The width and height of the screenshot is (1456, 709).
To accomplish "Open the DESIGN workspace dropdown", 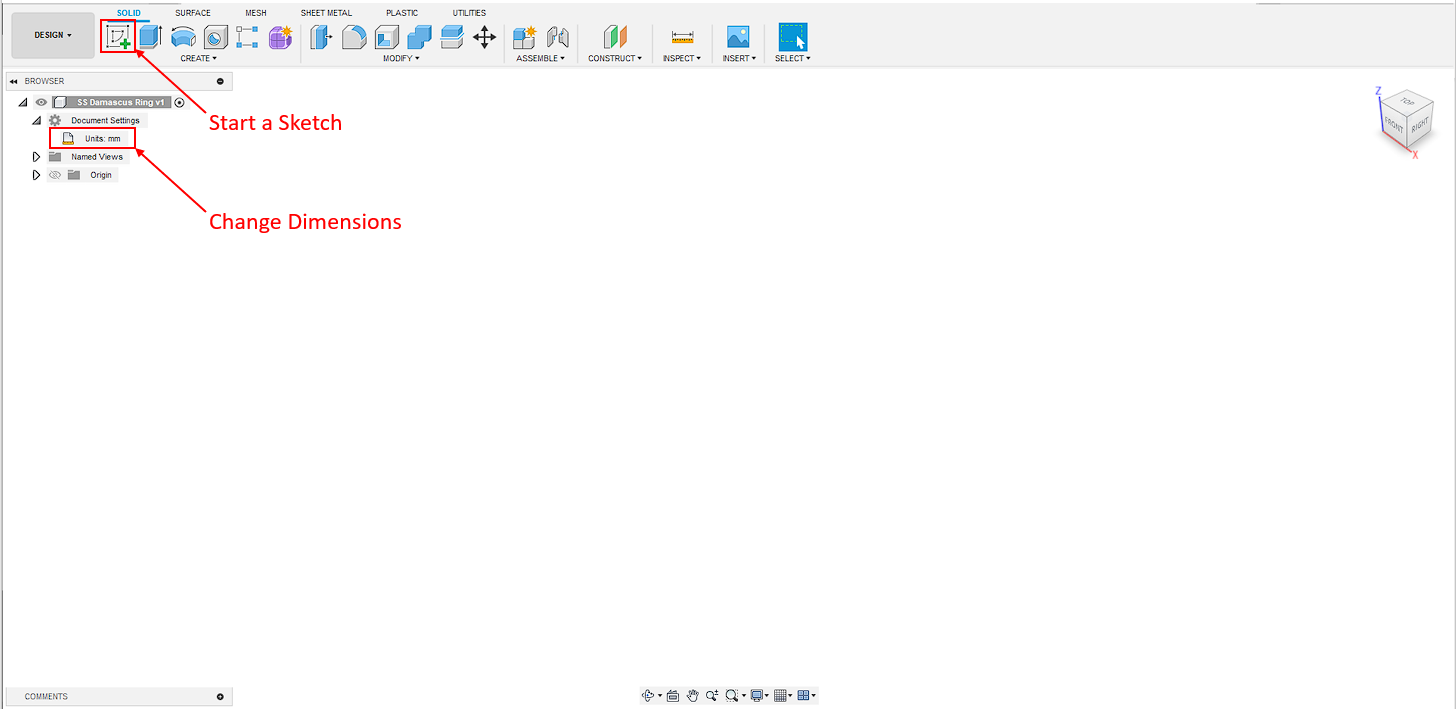I will [x=53, y=35].
